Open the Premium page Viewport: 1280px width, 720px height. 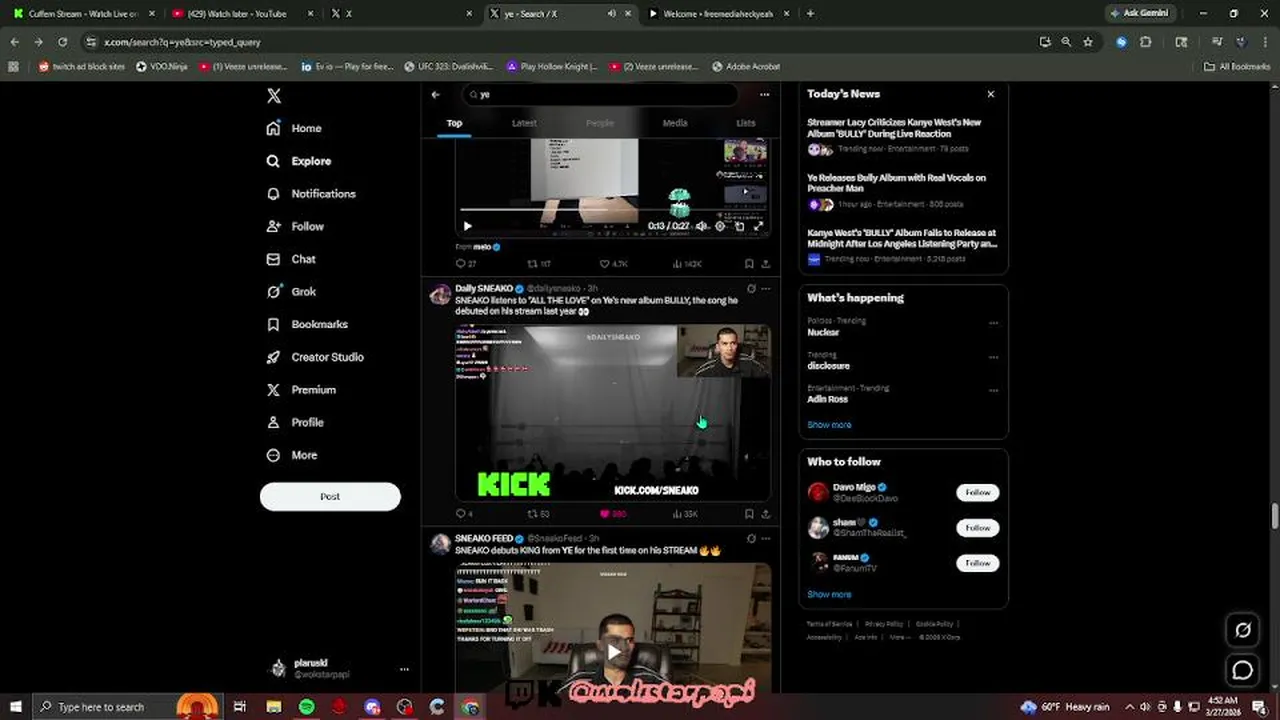(x=301, y=390)
